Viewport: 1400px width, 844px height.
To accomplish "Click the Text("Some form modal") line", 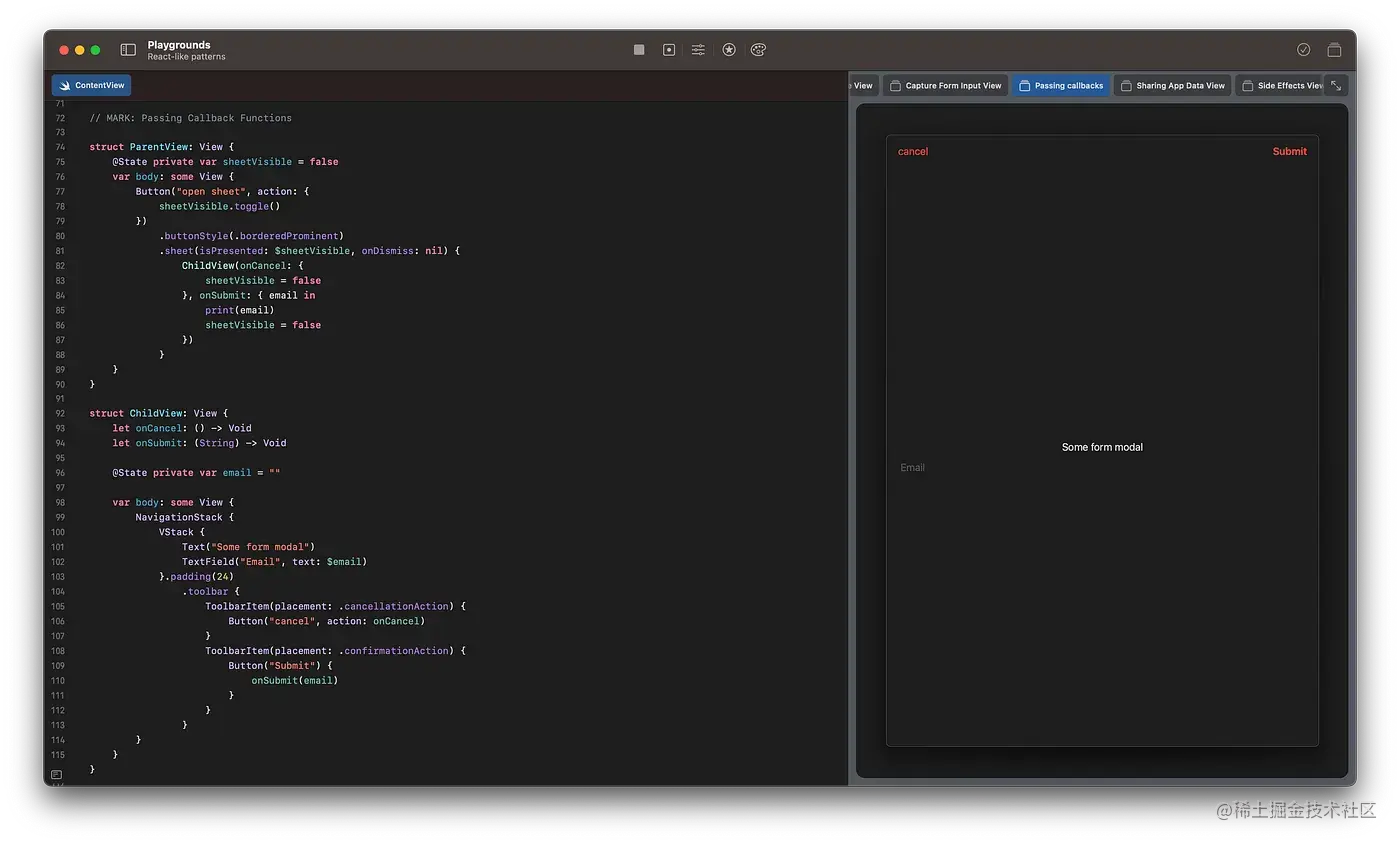I will point(248,547).
